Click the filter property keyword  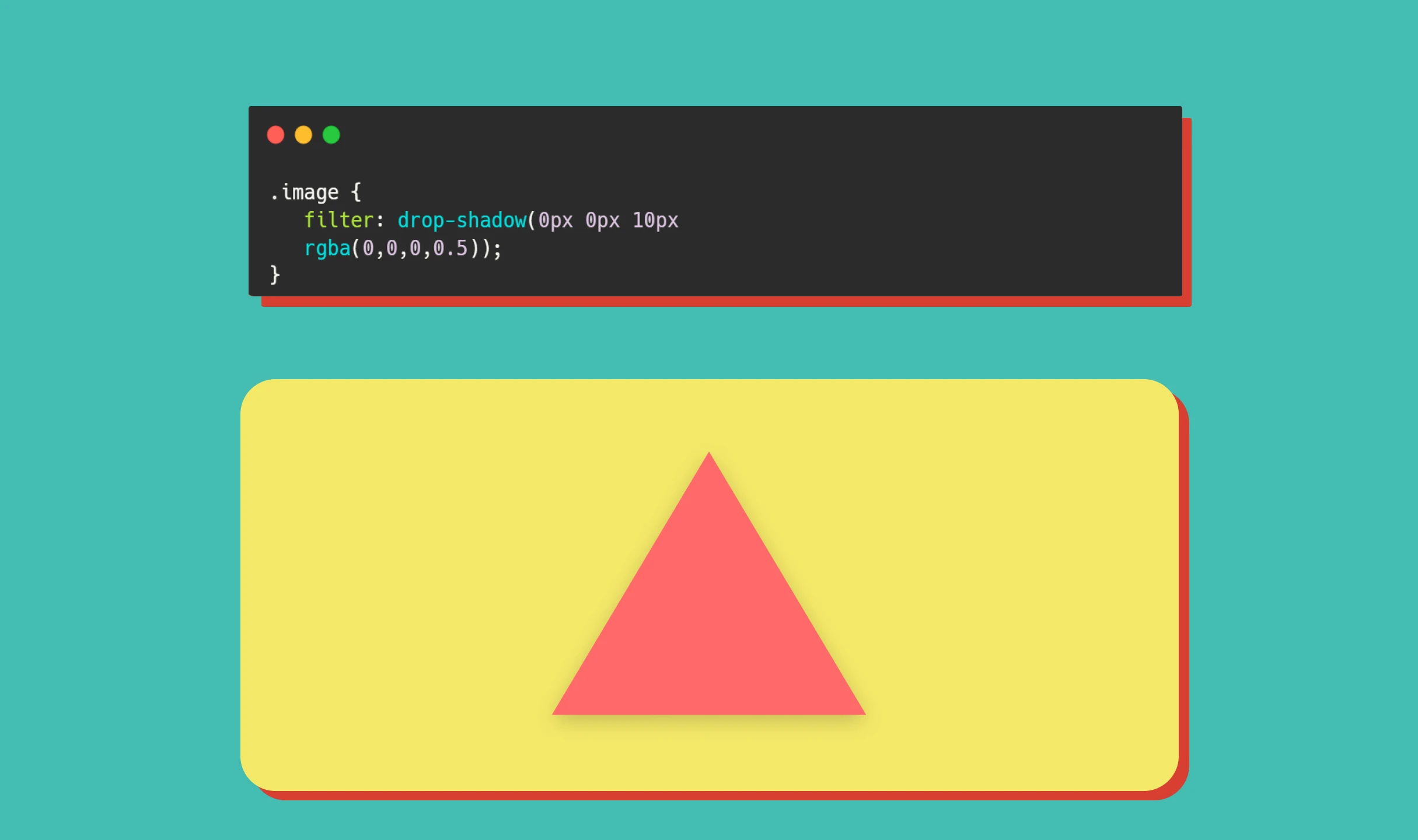pyautogui.click(x=338, y=220)
